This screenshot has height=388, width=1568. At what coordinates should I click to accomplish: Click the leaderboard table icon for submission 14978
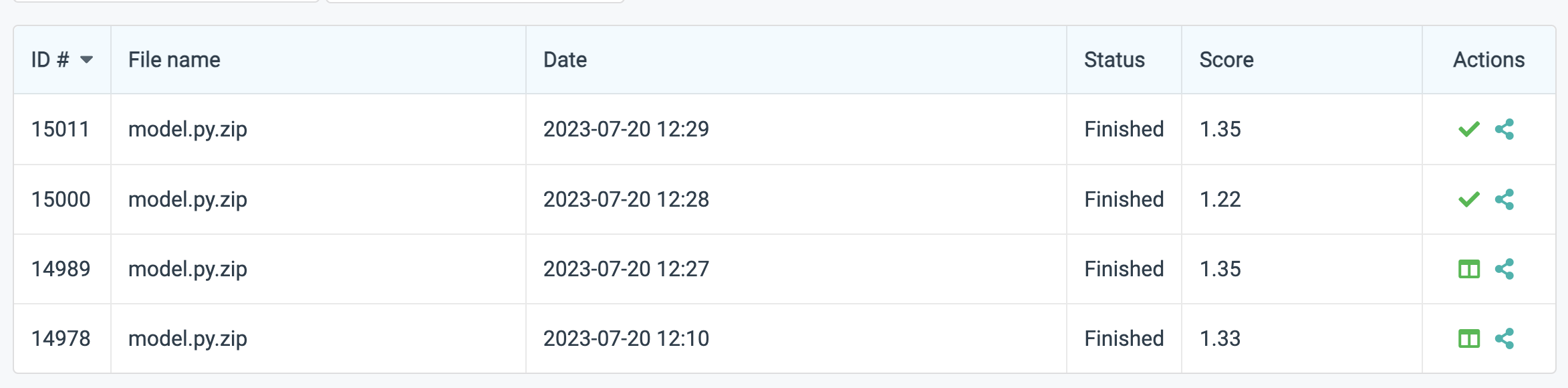click(x=1468, y=338)
